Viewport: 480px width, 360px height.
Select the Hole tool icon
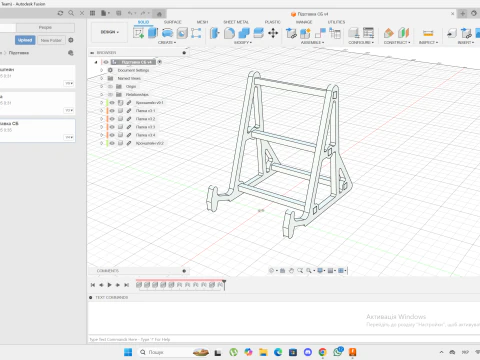coord(182,33)
